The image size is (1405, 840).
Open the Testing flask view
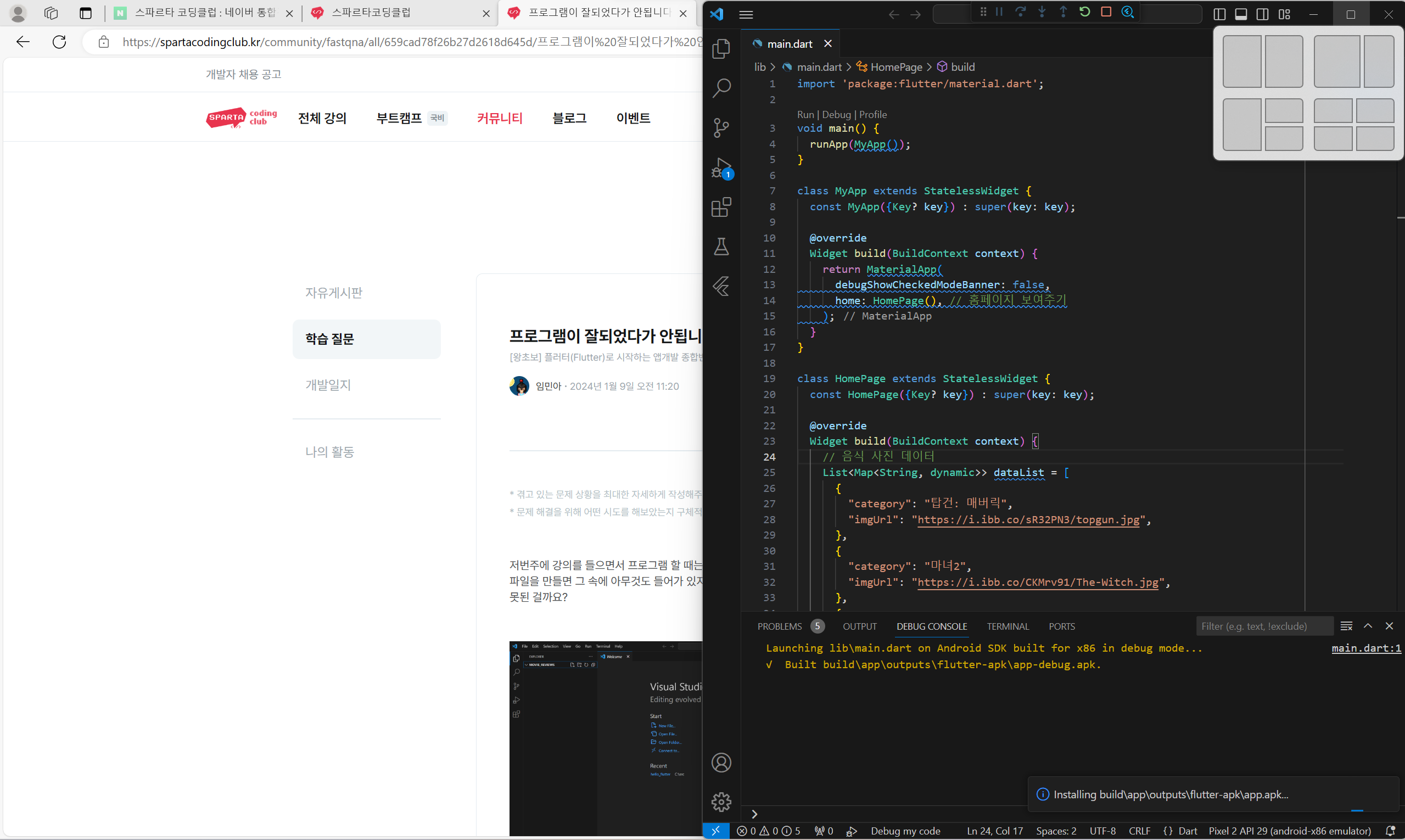tap(721, 247)
